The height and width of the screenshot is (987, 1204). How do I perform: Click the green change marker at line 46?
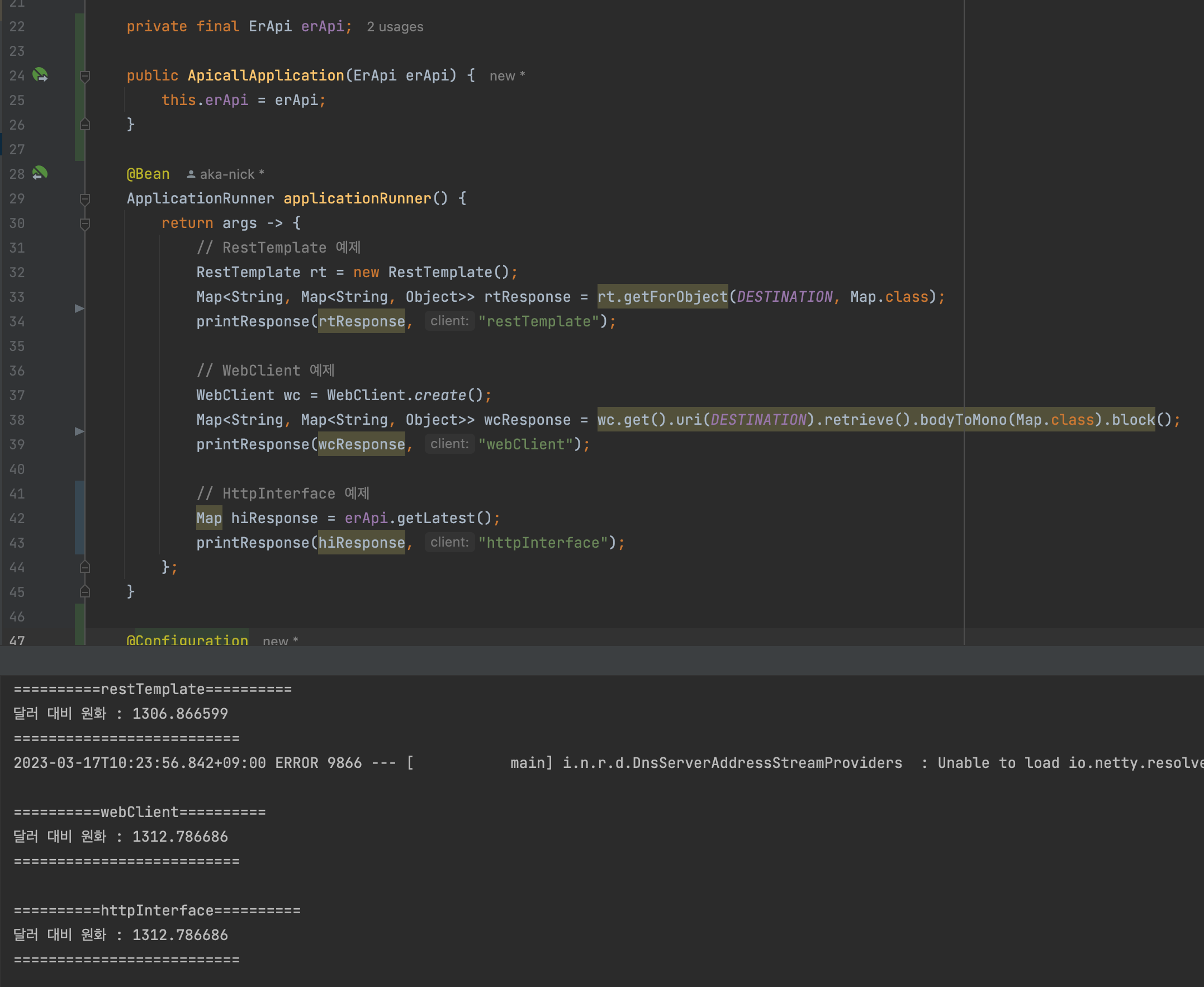point(79,617)
